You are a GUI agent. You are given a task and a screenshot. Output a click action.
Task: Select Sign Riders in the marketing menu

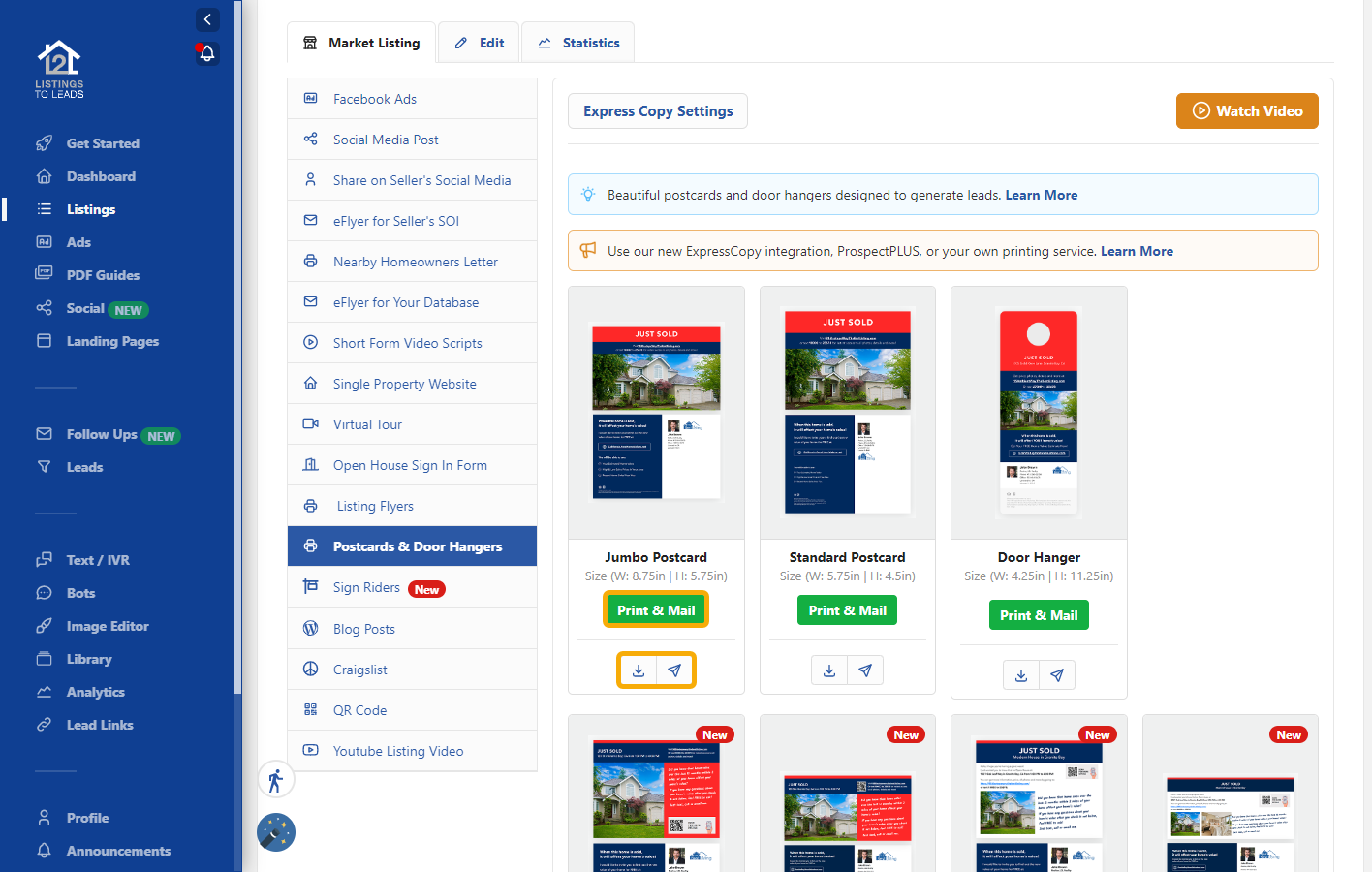[366, 588]
